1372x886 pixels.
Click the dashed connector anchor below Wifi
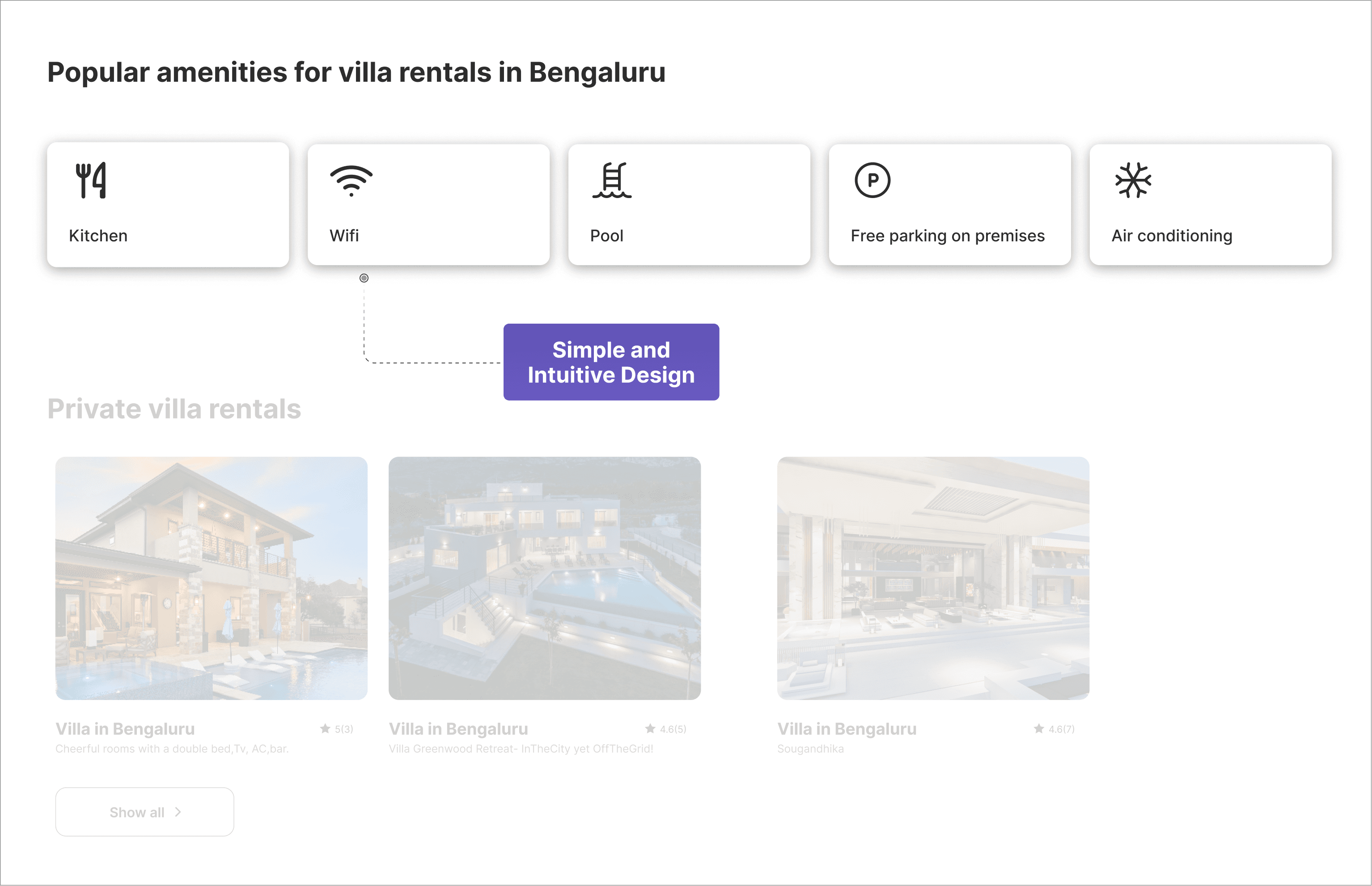point(364,278)
